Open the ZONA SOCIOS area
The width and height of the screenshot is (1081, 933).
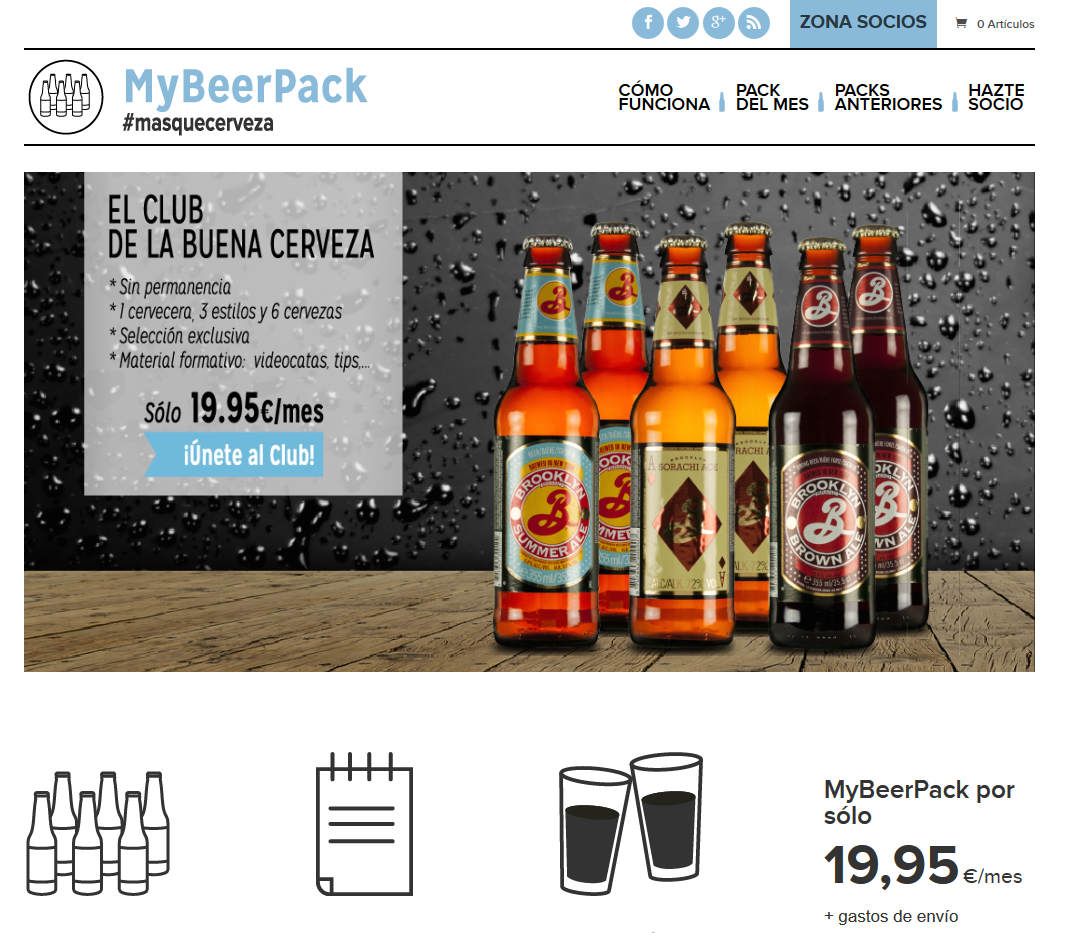coord(862,23)
